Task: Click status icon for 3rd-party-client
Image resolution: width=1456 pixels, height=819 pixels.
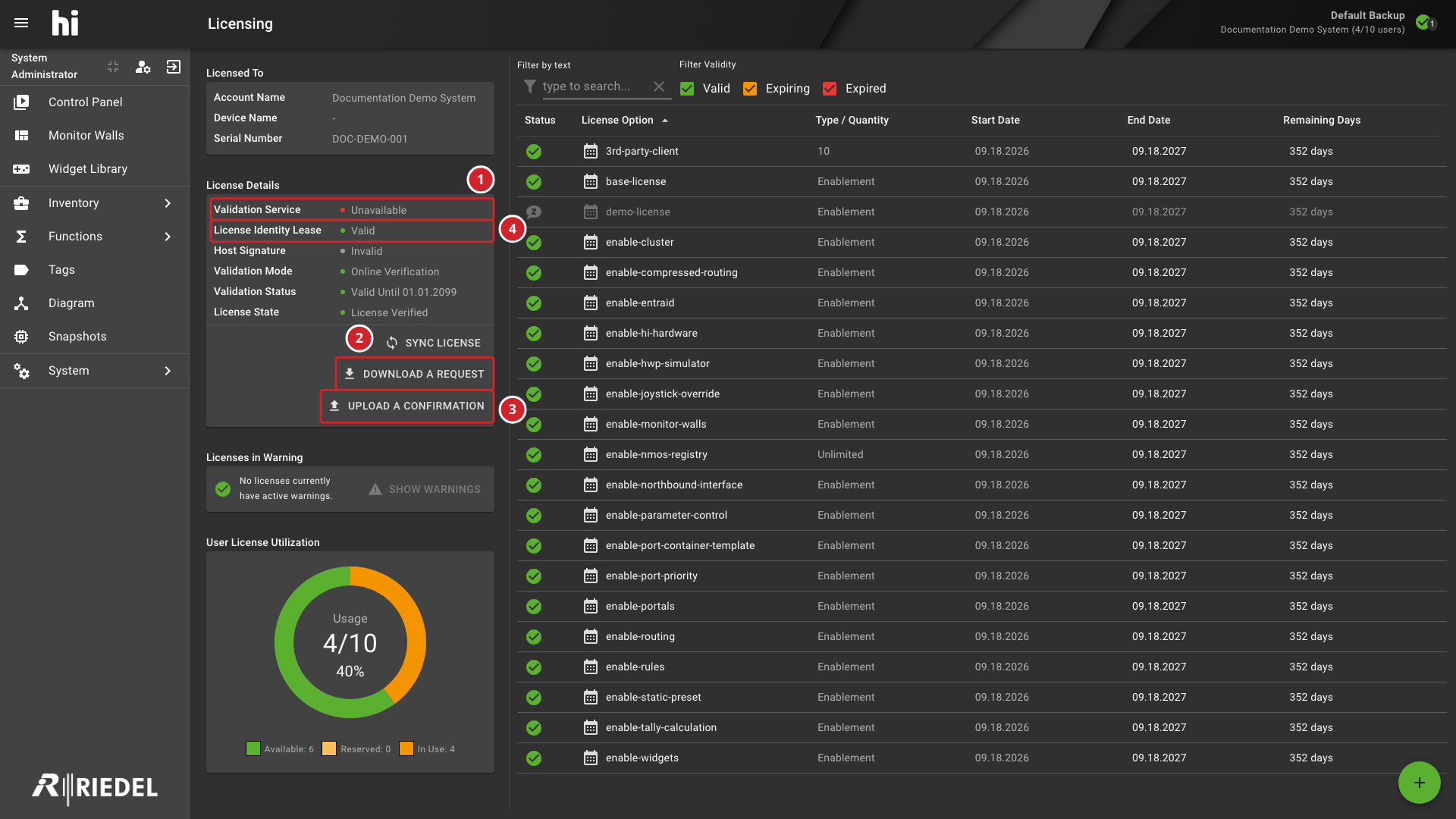Action: pos(534,152)
